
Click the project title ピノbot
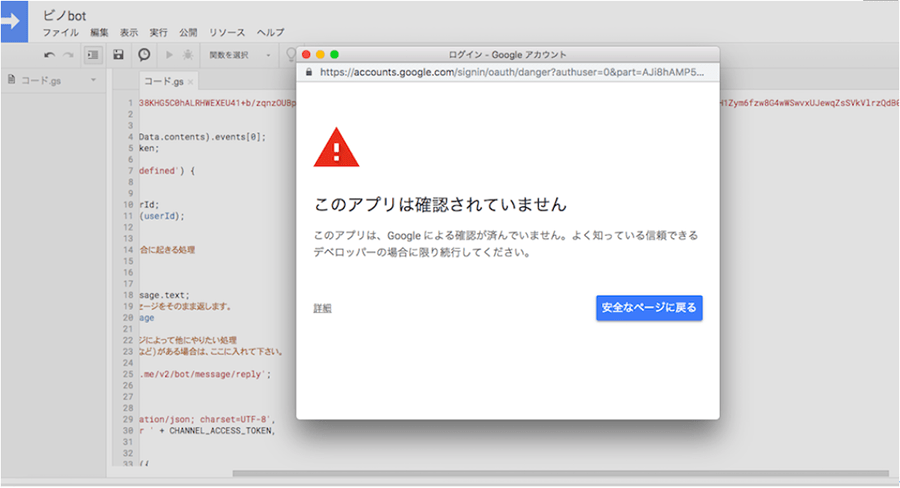pos(64,16)
